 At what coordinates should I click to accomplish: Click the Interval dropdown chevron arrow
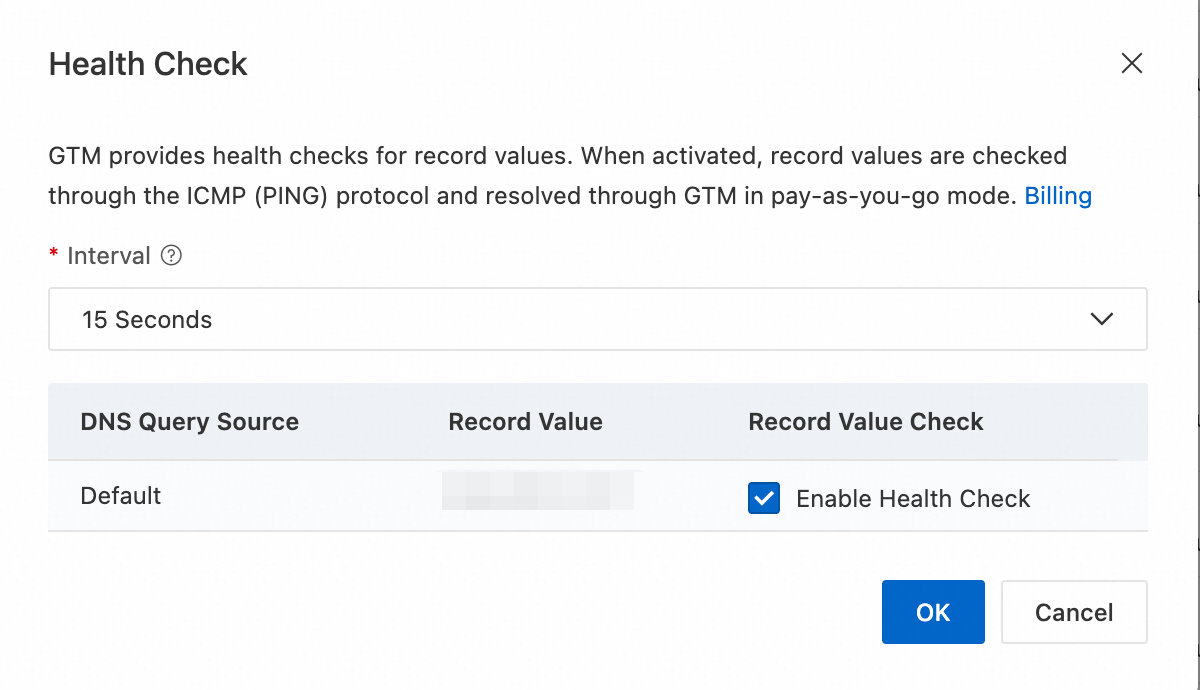click(x=1101, y=320)
